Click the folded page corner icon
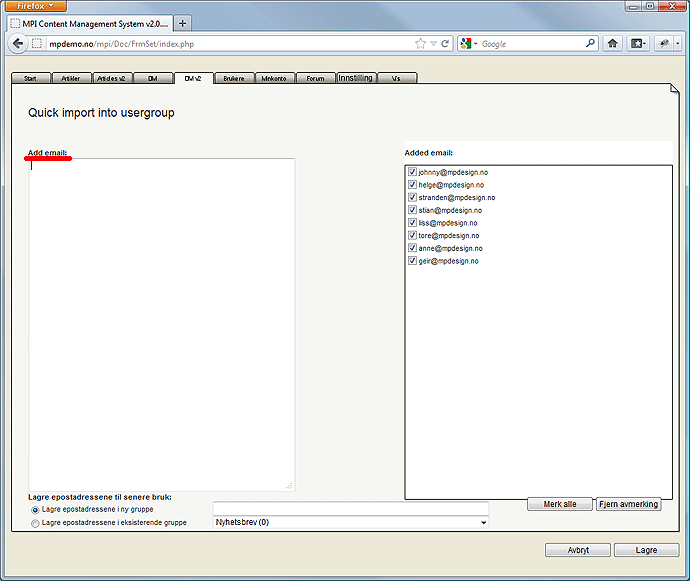The image size is (690, 581). [674, 89]
